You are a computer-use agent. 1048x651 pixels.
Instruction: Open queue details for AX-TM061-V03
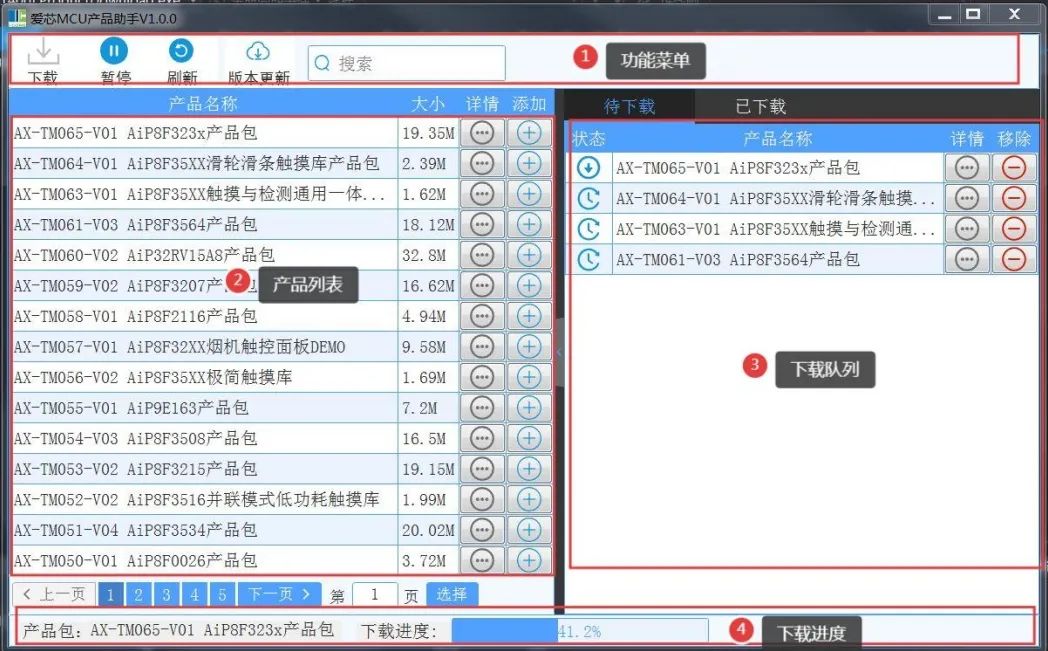(967, 259)
